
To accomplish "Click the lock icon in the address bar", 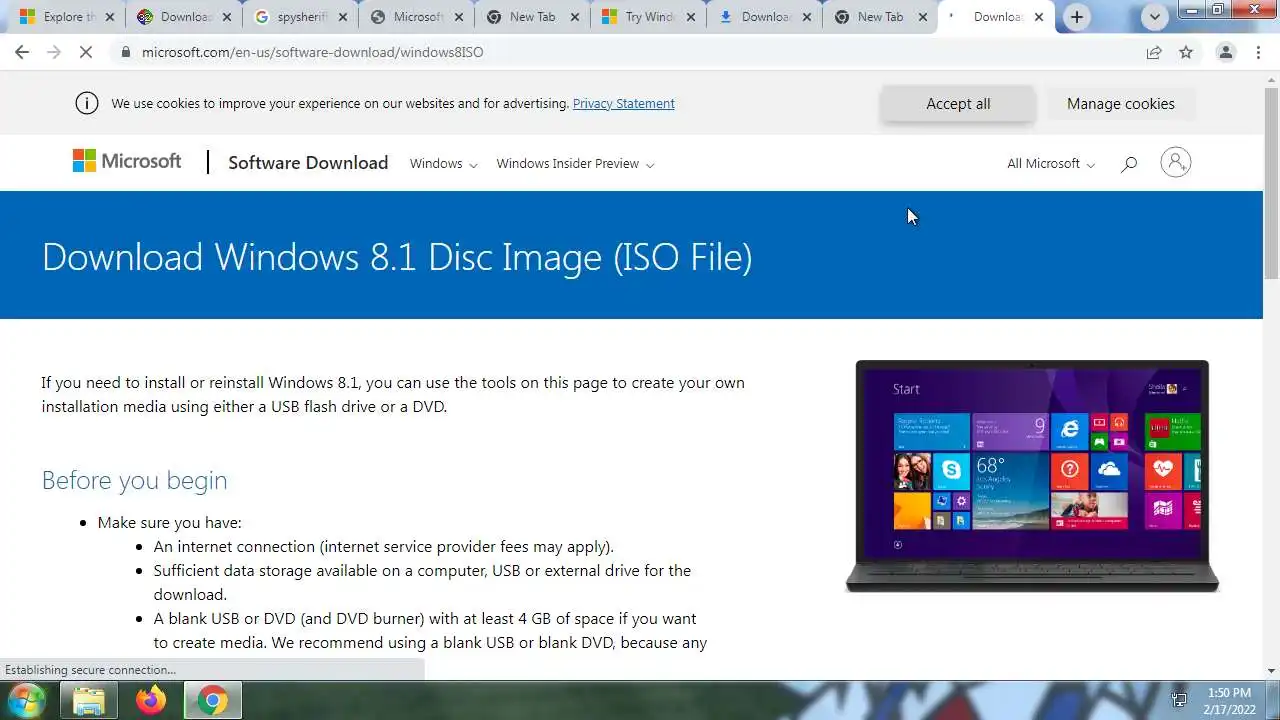I will coord(126,52).
